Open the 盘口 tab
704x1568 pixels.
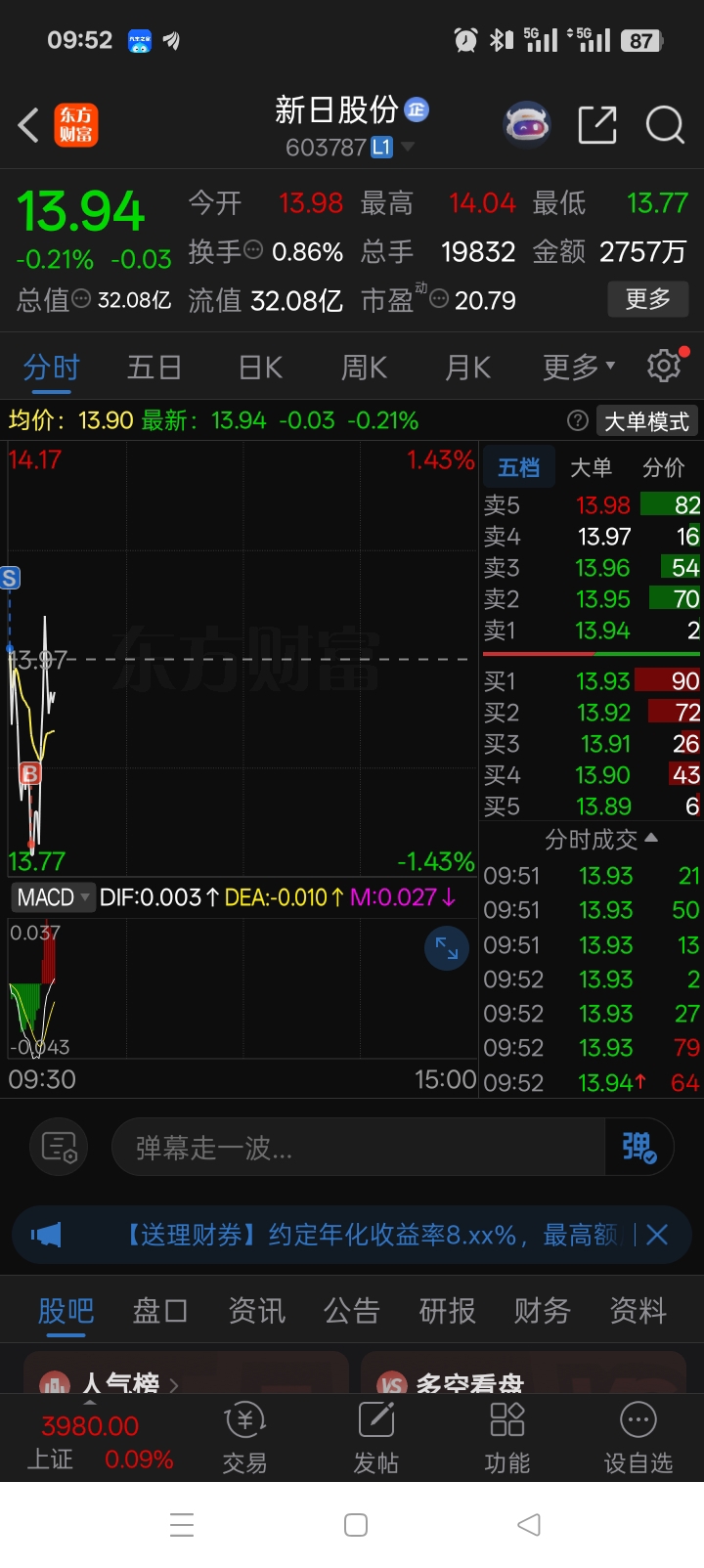tap(160, 1310)
